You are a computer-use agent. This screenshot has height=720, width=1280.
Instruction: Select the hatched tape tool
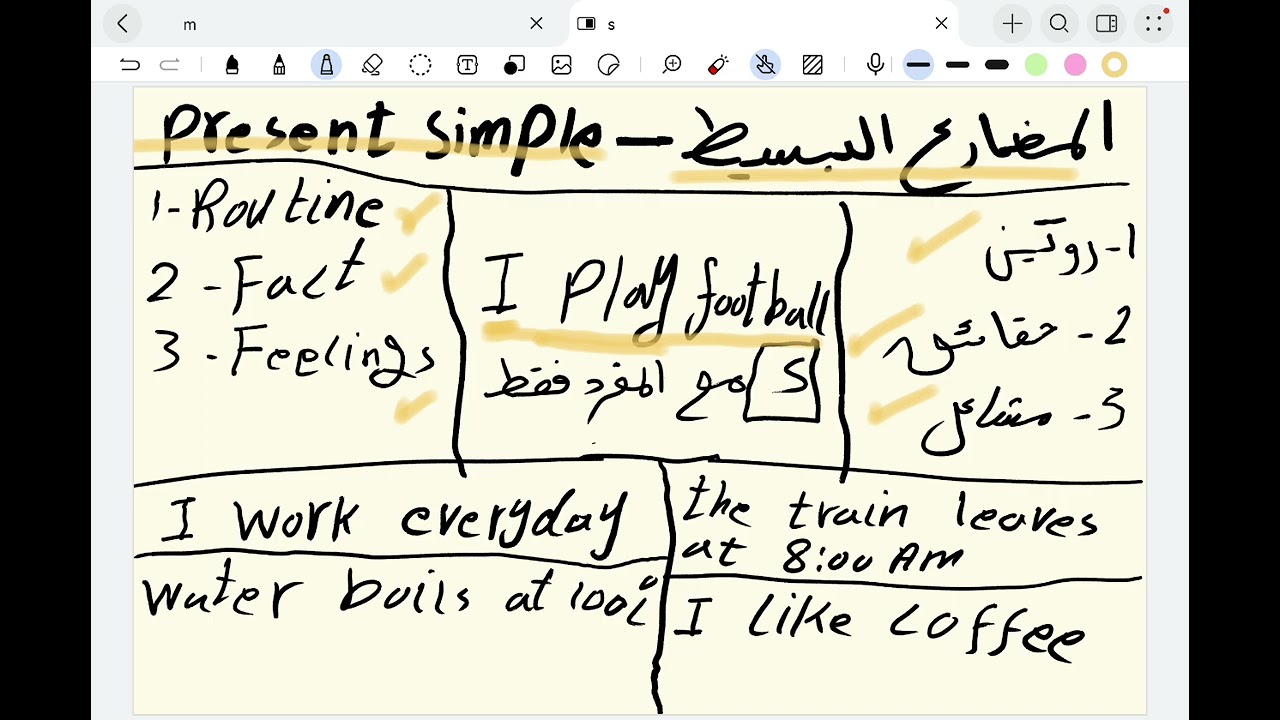tap(812, 65)
